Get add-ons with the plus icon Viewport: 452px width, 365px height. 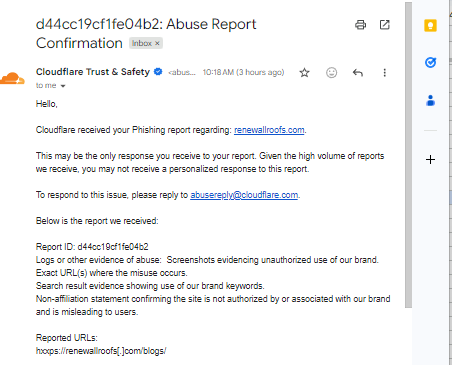[x=430, y=160]
